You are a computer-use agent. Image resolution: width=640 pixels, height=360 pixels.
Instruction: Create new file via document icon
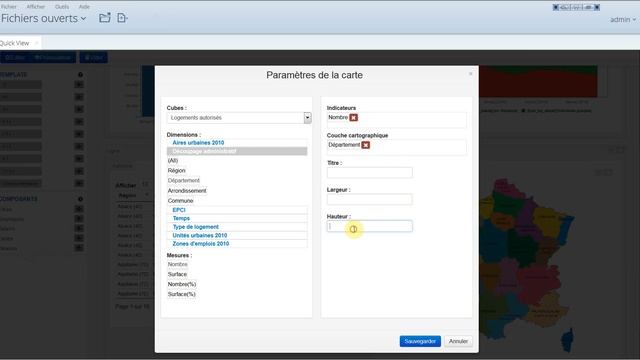122,18
